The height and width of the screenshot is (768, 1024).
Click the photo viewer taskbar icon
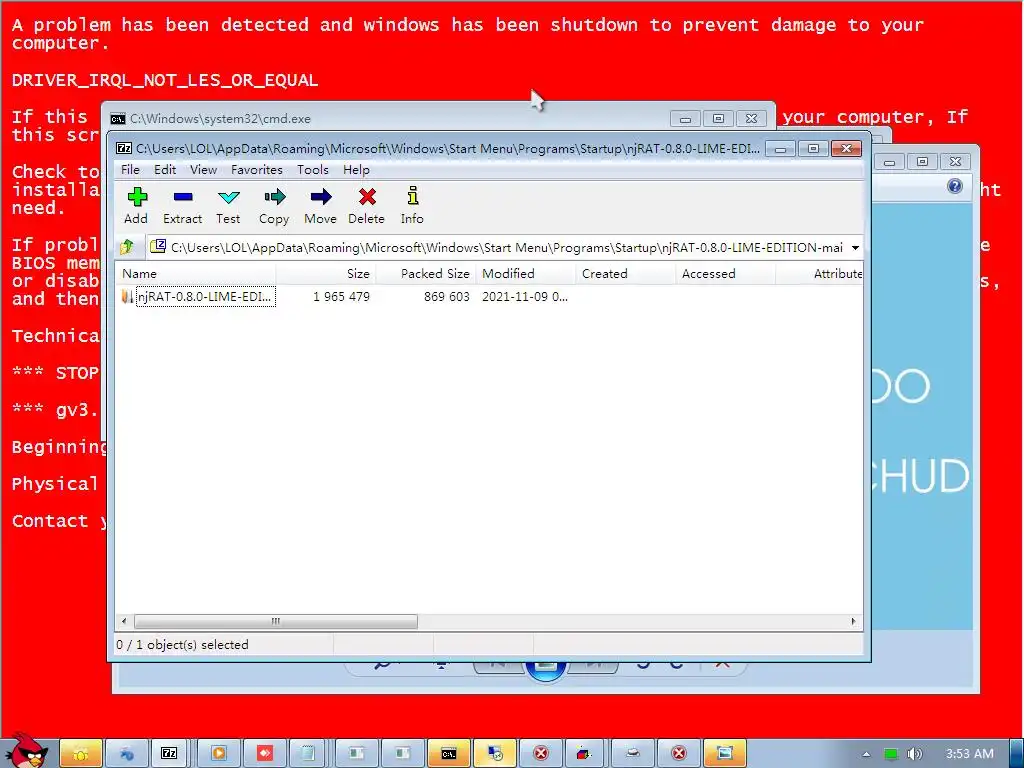tap(724, 754)
